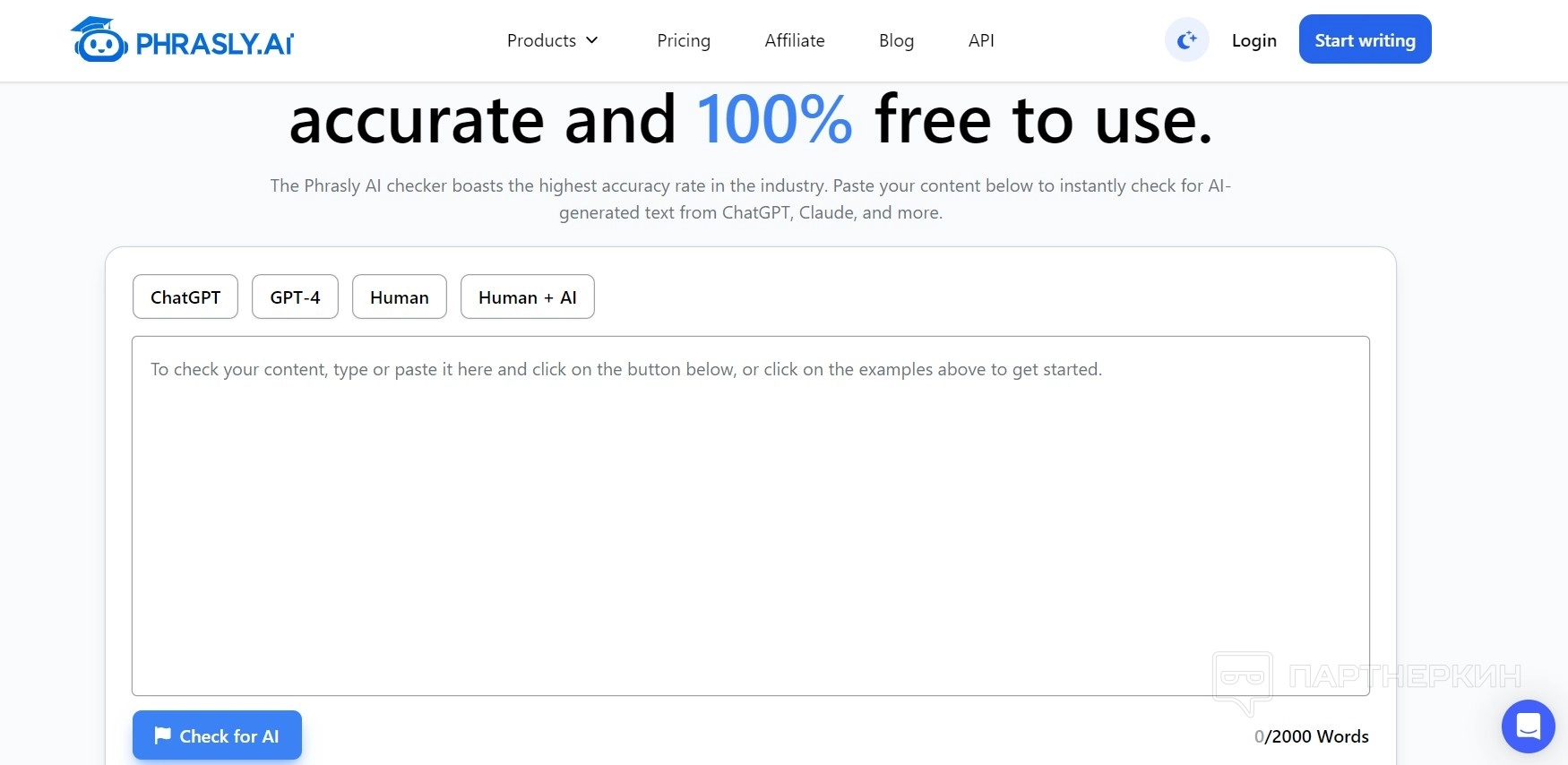Expand the Products dropdown chevron
This screenshot has width=1568, height=765.
(x=591, y=40)
